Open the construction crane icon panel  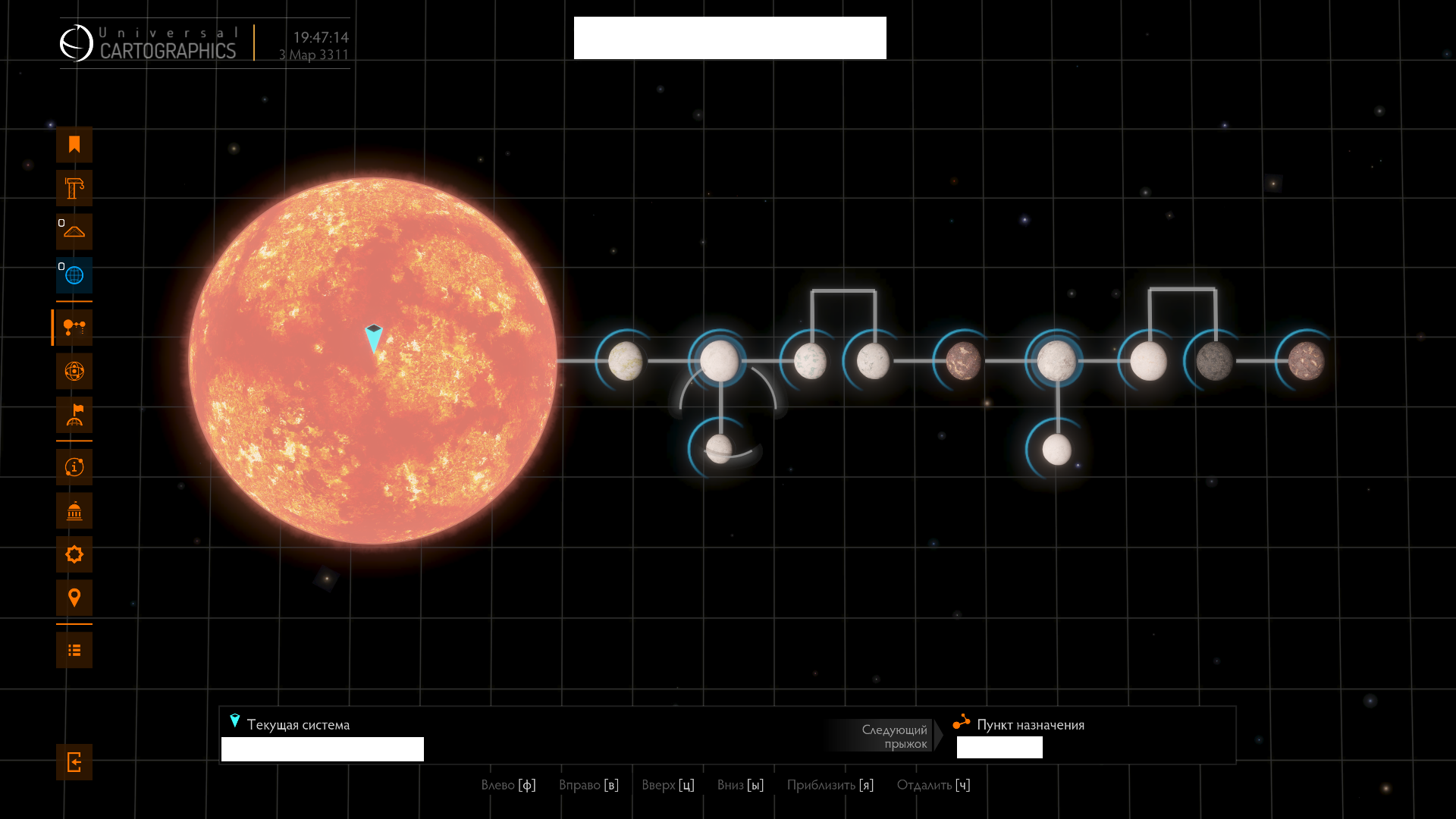(74, 188)
